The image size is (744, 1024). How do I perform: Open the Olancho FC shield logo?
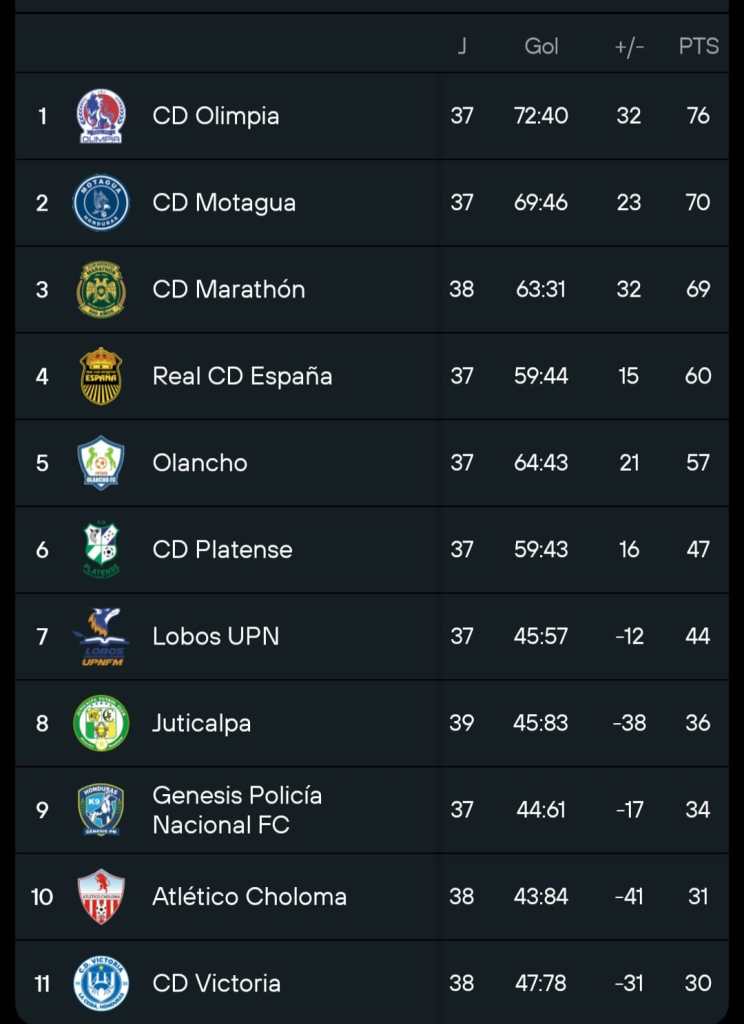[x=101, y=463]
